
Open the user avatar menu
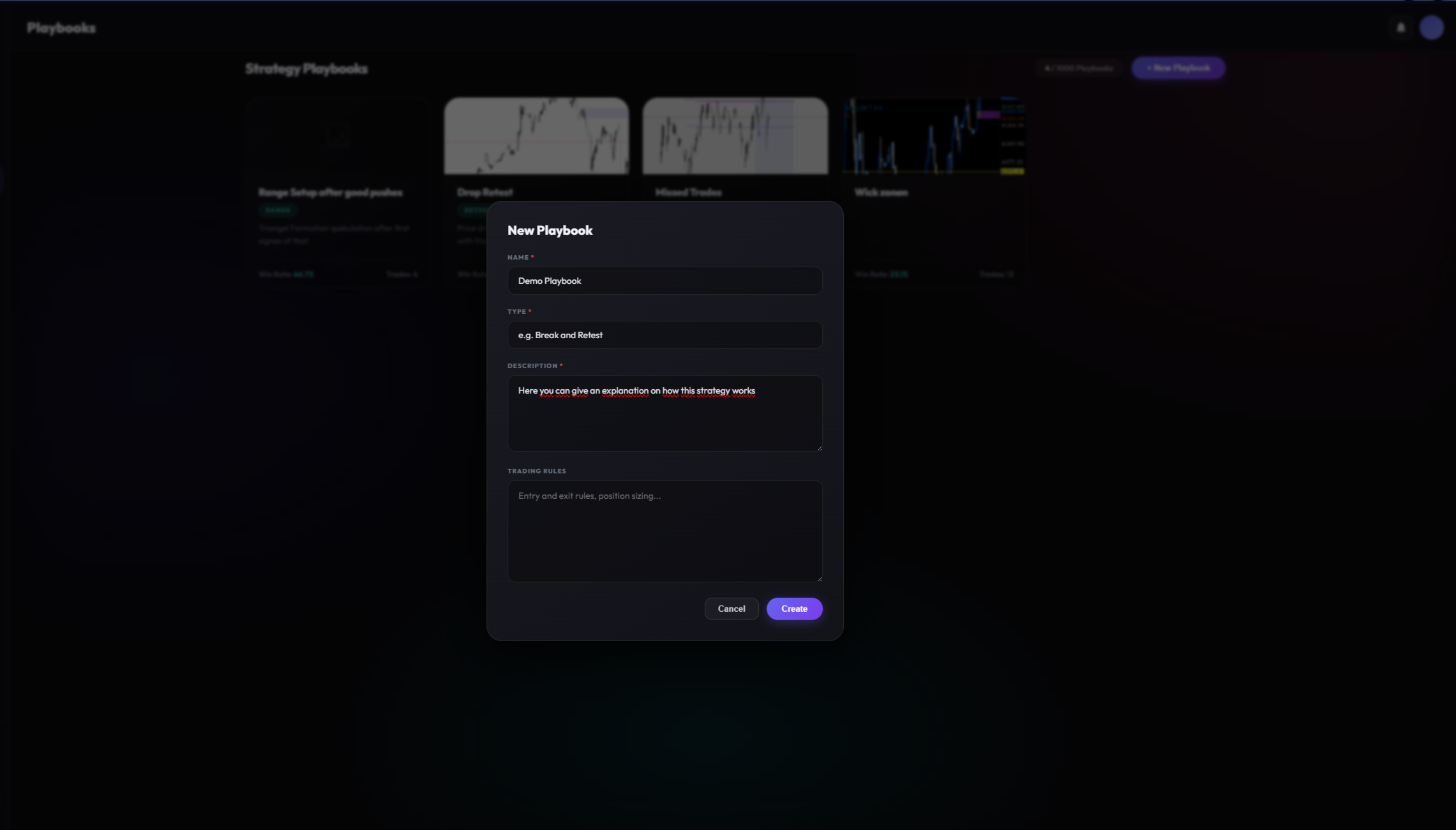pos(1432,27)
